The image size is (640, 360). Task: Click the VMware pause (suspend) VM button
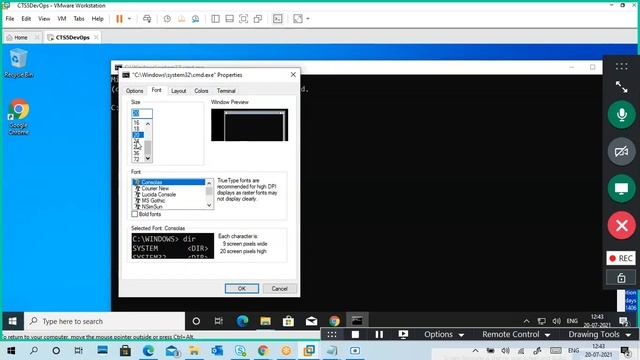coord(119,19)
